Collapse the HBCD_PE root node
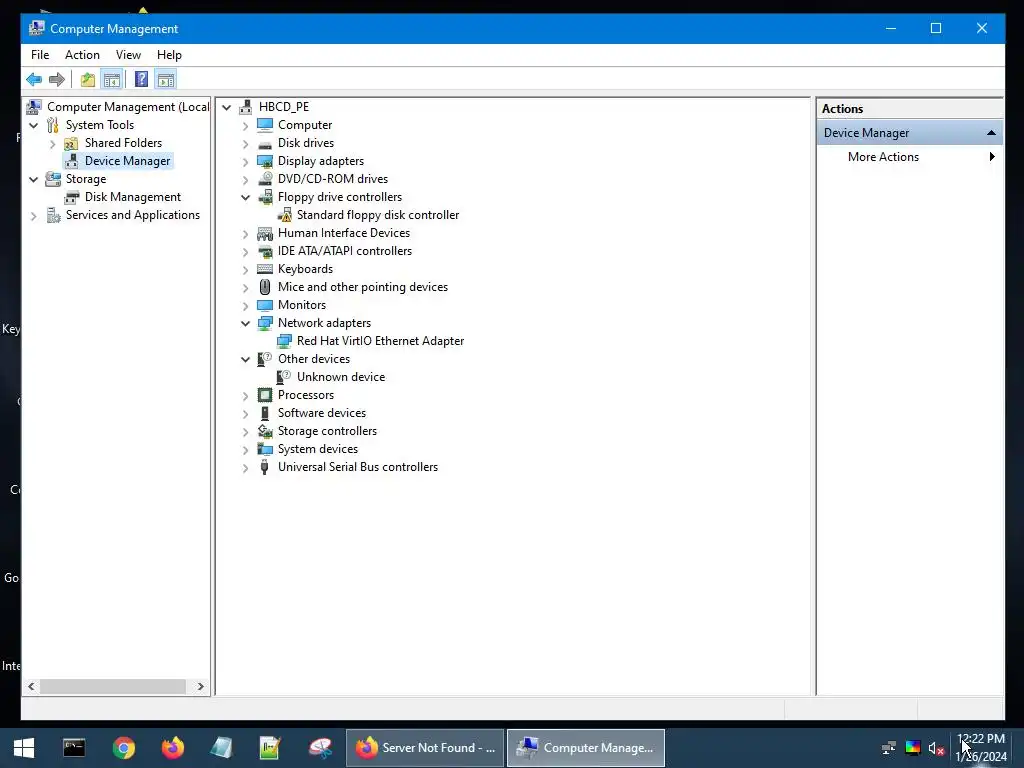Screen dimensions: 1024x768 tap(227, 107)
